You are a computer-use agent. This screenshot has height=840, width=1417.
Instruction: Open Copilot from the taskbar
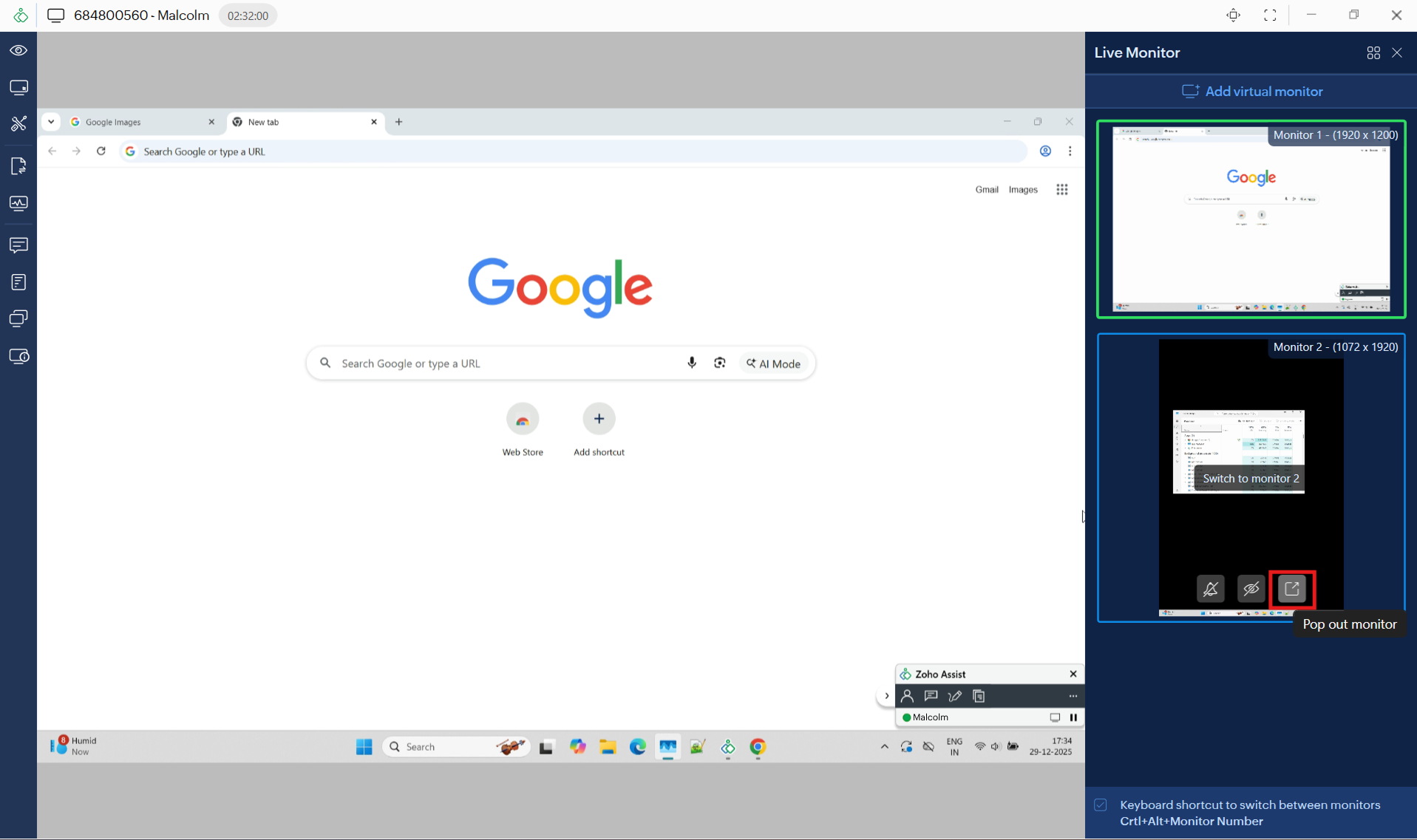point(577,747)
